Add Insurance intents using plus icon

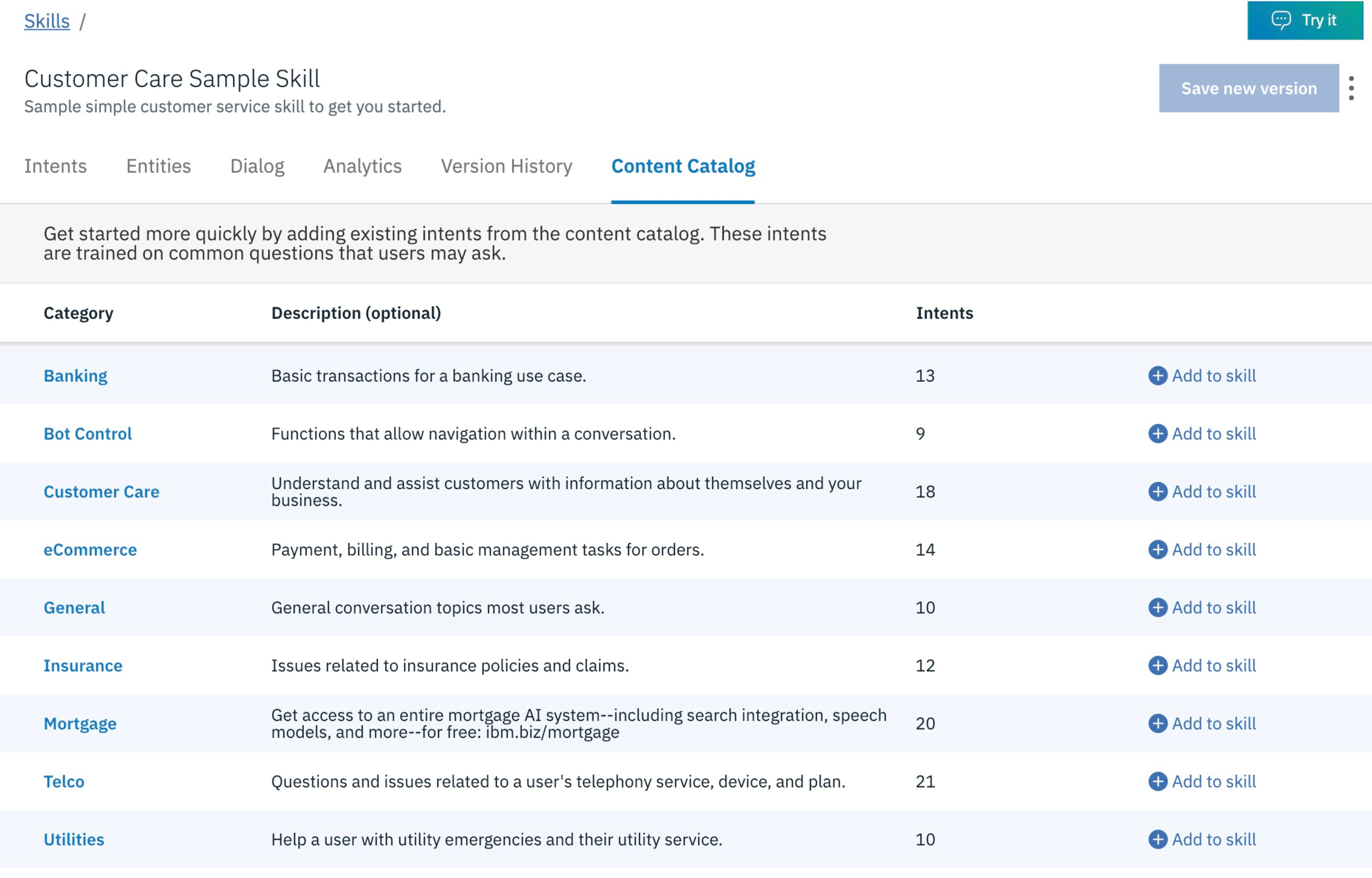click(1157, 665)
